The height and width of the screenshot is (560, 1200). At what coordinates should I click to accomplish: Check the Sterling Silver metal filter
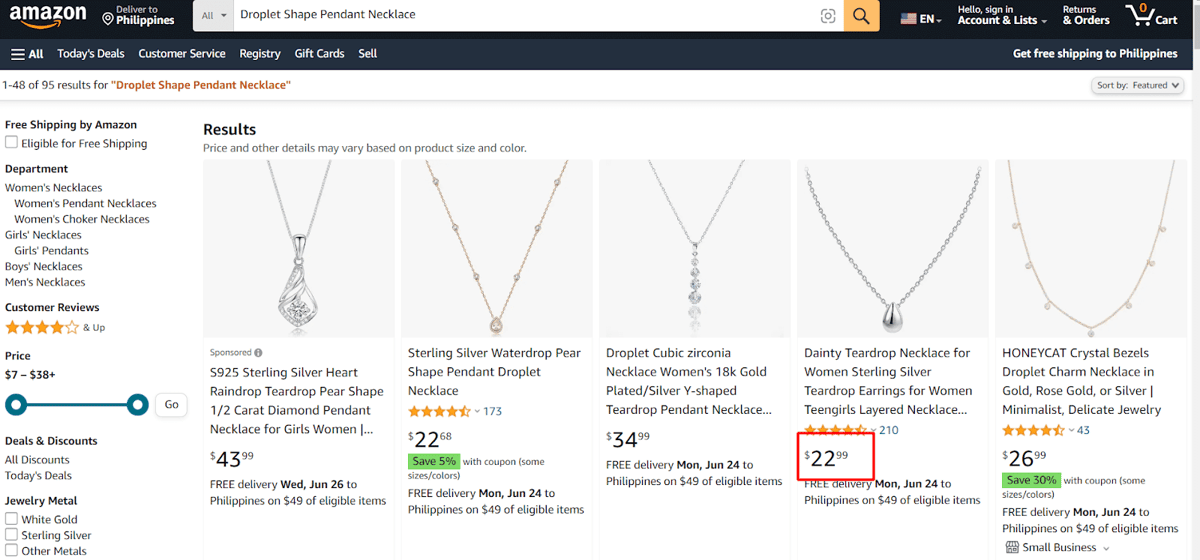[x=11, y=535]
